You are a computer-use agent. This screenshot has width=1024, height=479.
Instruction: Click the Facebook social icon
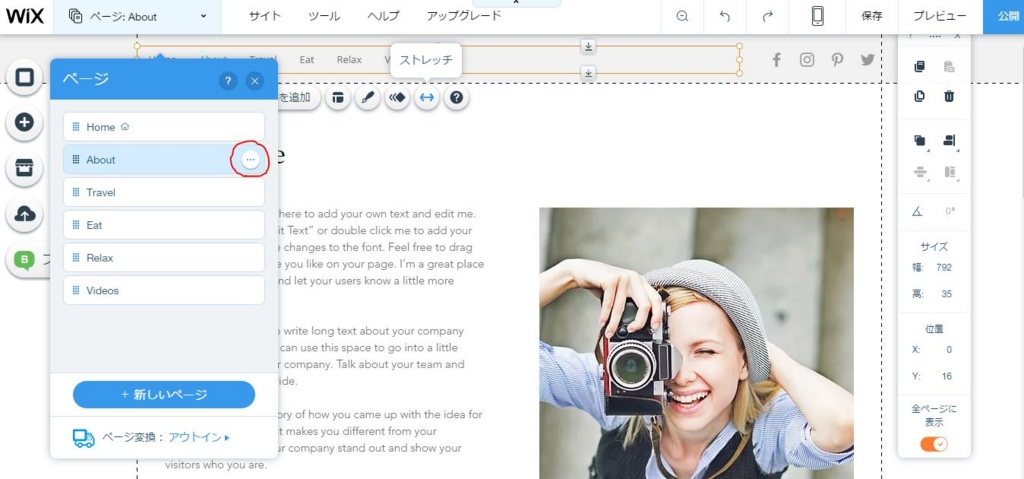776,60
